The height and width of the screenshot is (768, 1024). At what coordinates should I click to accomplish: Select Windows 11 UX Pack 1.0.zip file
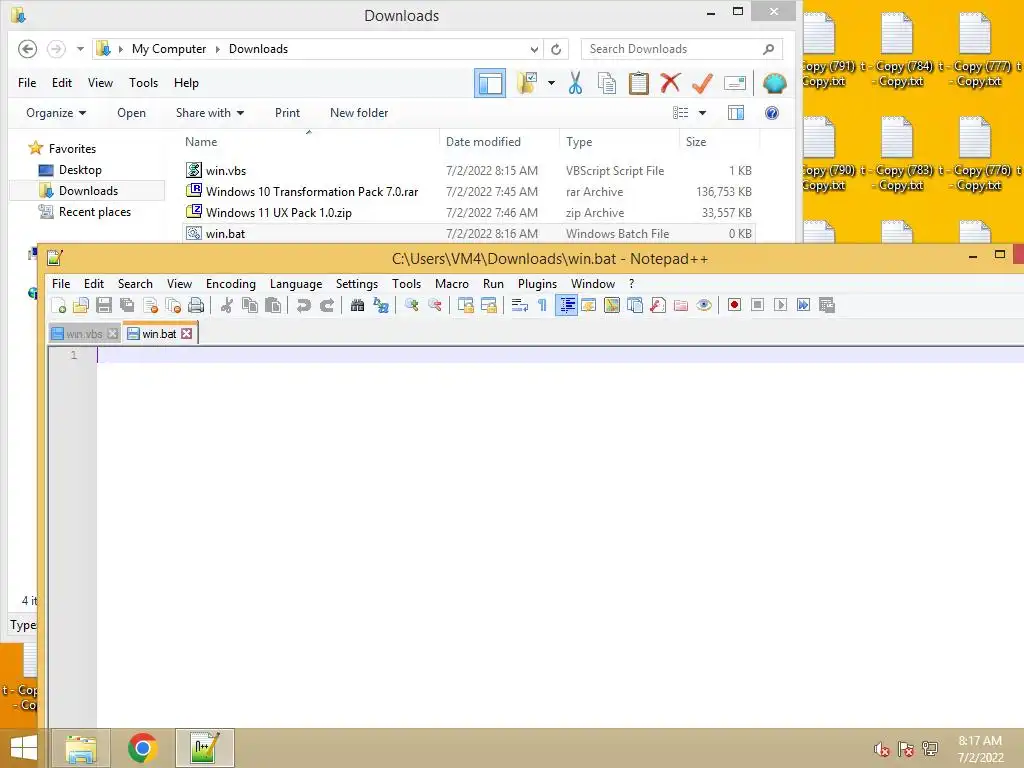coord(279,213)
